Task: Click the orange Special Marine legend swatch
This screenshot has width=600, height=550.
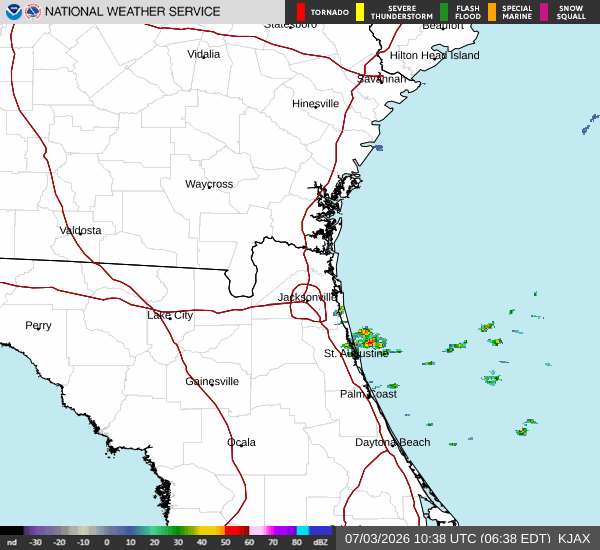Action: point(492,12)
